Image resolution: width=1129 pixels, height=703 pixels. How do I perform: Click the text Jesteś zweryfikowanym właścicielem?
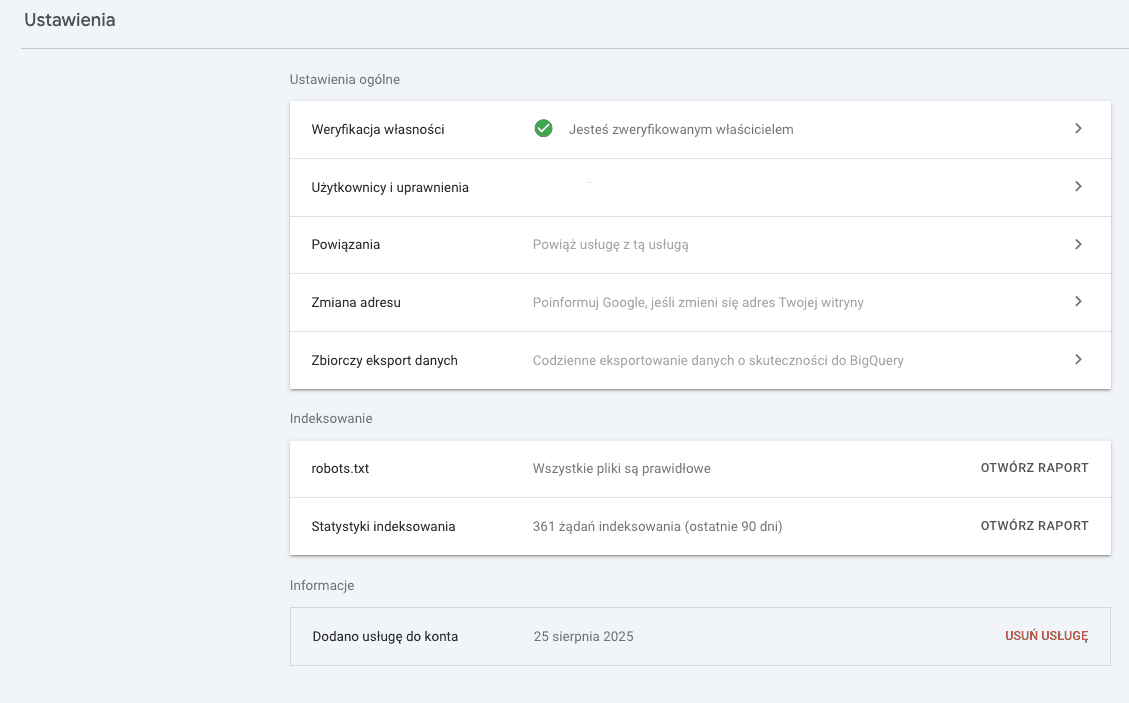click(681, 129)
